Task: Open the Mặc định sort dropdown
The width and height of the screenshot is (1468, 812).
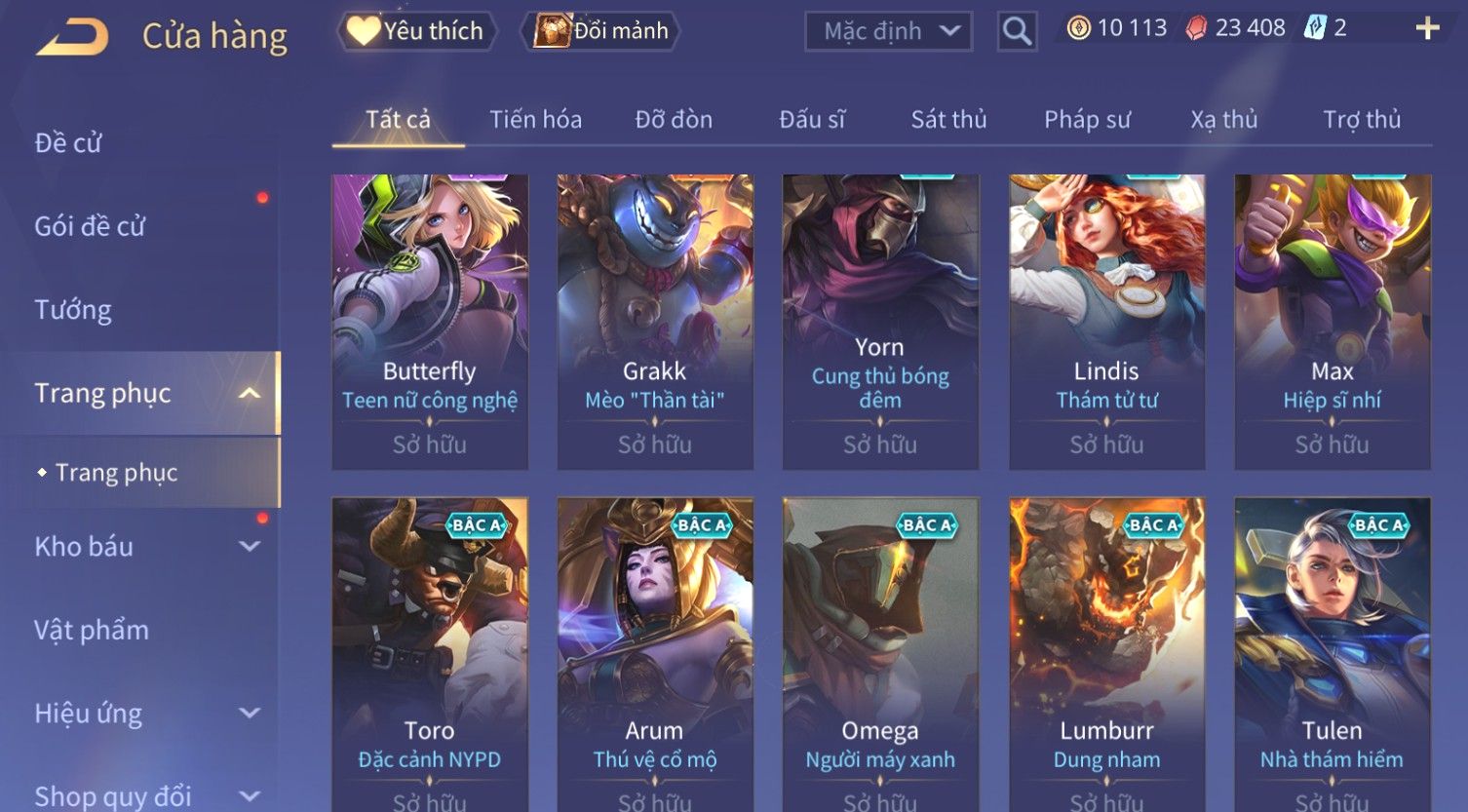Action: coord(889,31)
